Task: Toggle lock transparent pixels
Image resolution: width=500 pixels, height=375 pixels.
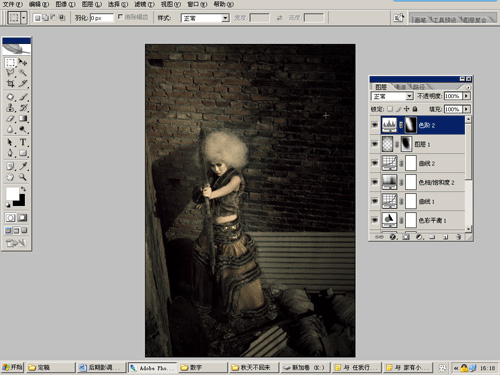Action: click(390, 109)
